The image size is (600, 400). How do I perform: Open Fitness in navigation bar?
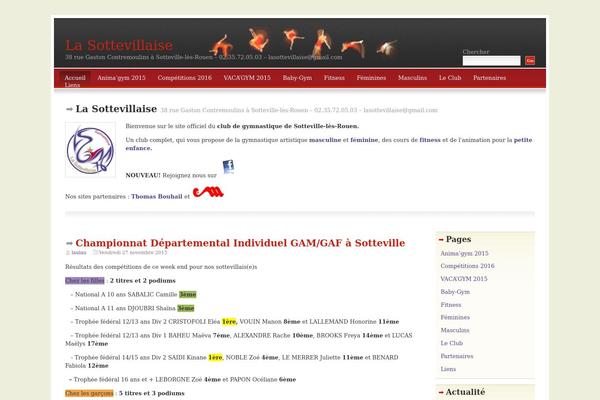(334, 78)
